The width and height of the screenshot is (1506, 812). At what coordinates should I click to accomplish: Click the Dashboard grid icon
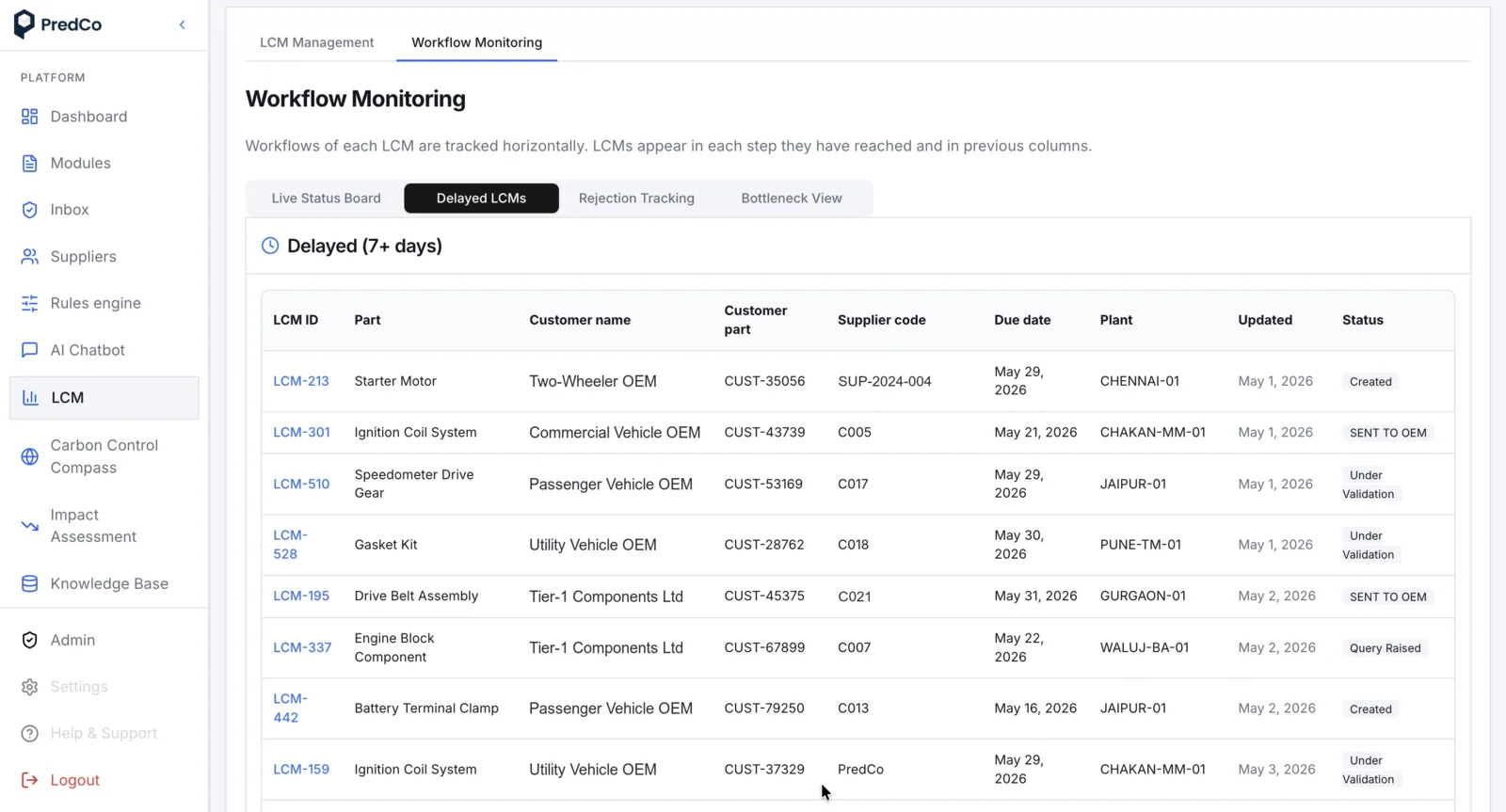pyautogui.click(x=30, y=117)
